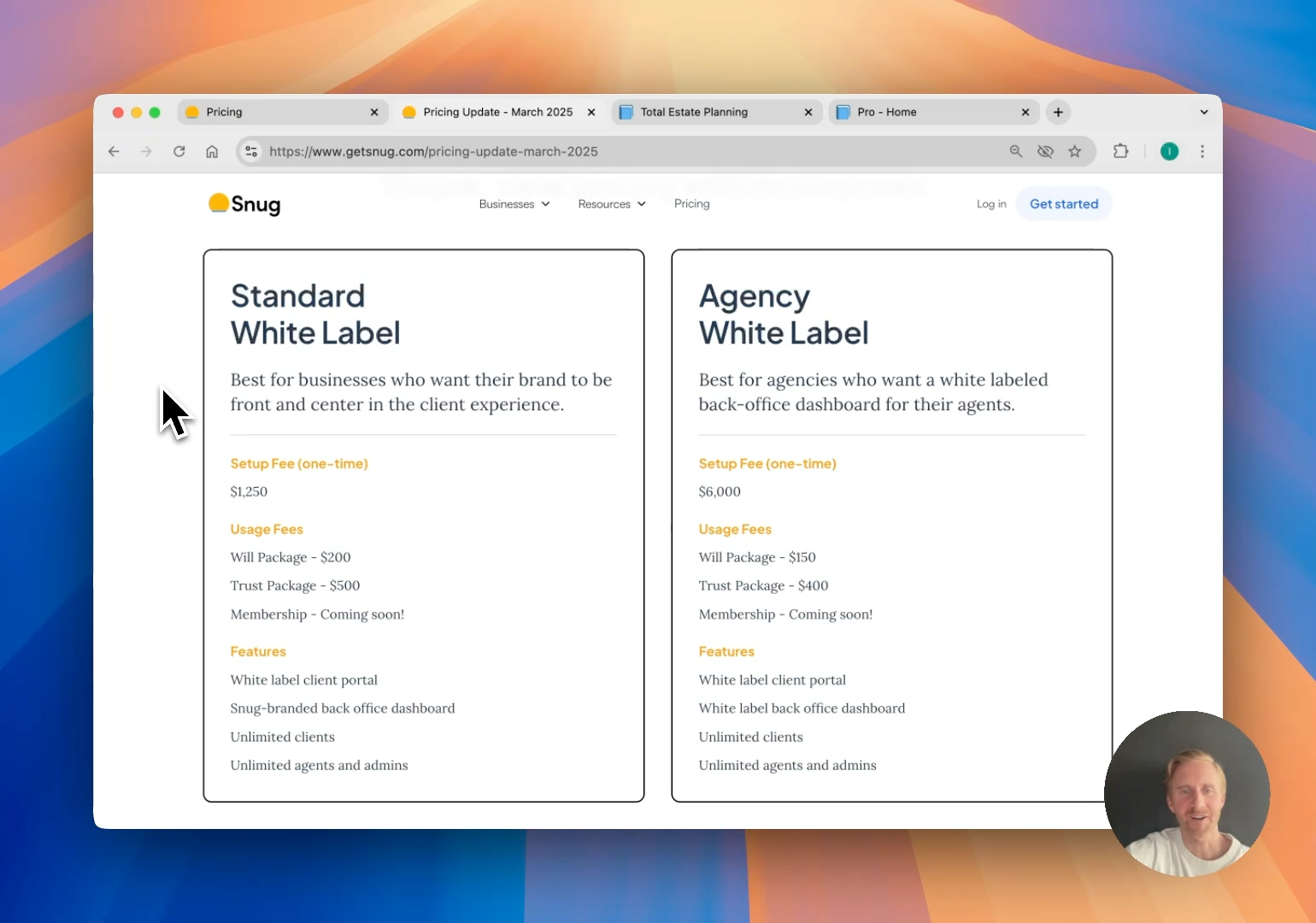Click the address bar URL
The height and width of the screenshot is (923, 1316).
(x=433, y=151)
